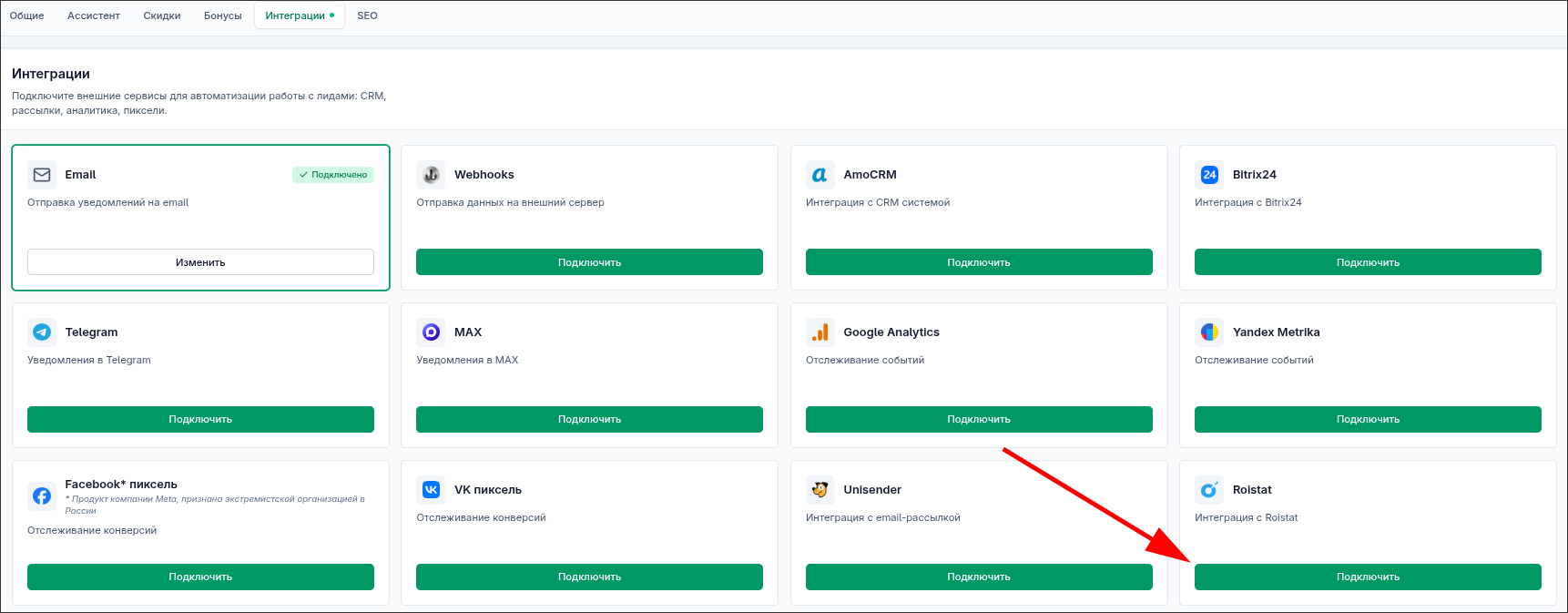Click Подключить for Facebook pixel
Viewport: 1568px width, 613px height.
point(200,577)
